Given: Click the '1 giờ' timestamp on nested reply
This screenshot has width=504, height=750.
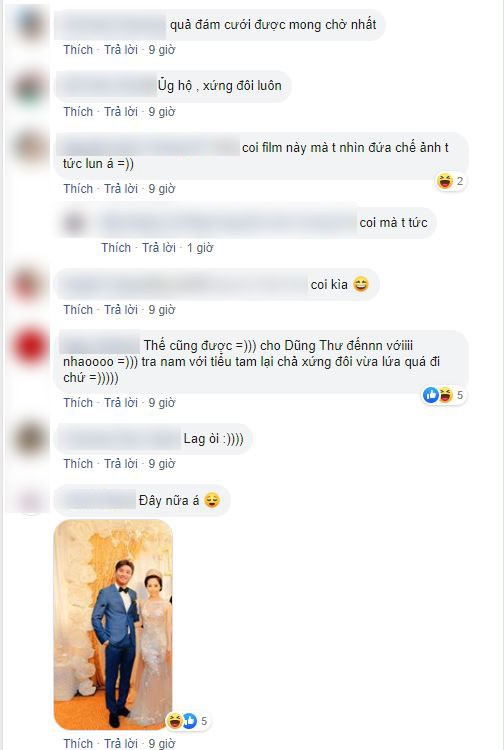Looking at the screenshot, I should (x=199, y=248).
